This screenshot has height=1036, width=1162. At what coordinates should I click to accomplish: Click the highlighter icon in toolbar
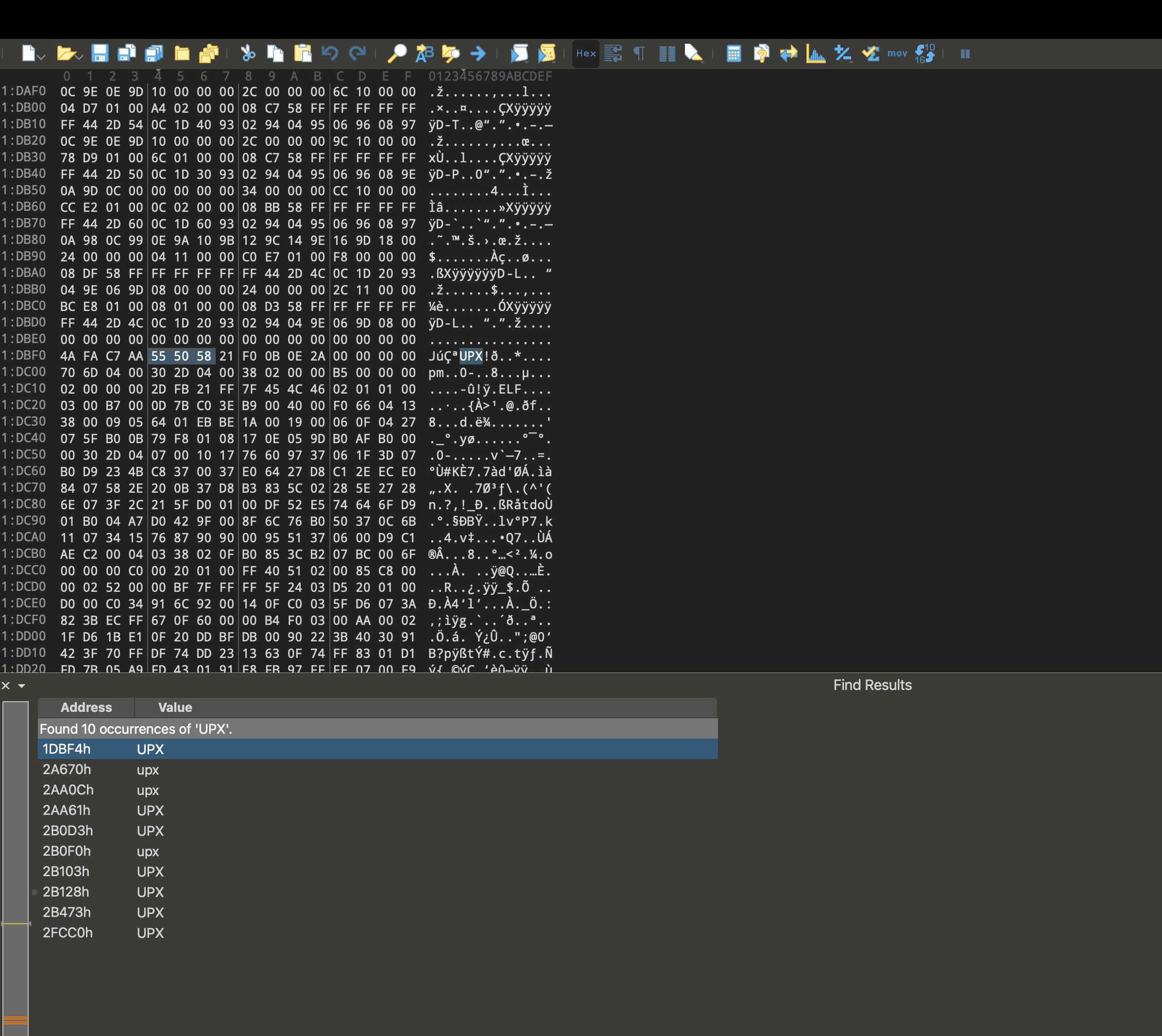[x=694, y=53]
